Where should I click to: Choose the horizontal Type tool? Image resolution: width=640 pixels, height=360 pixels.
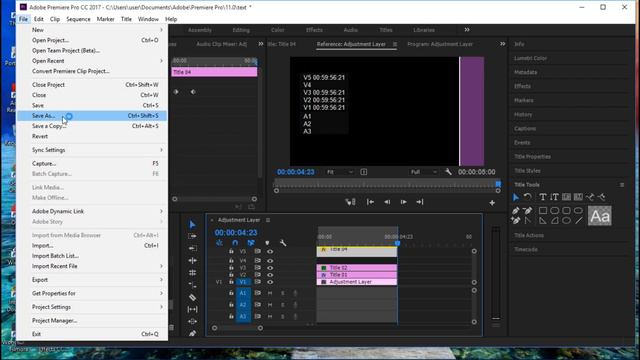pos(542,198)
